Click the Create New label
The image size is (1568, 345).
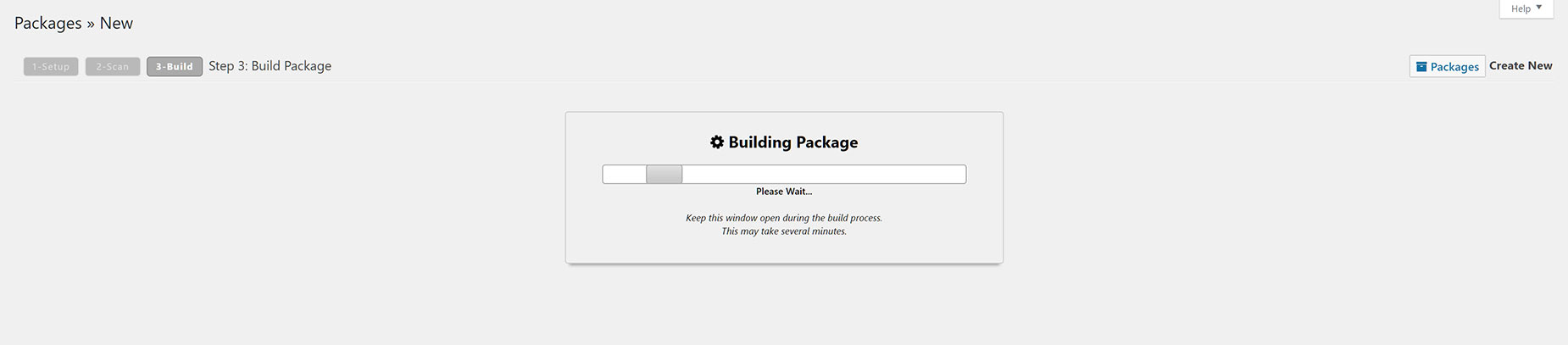[1521, 65]
